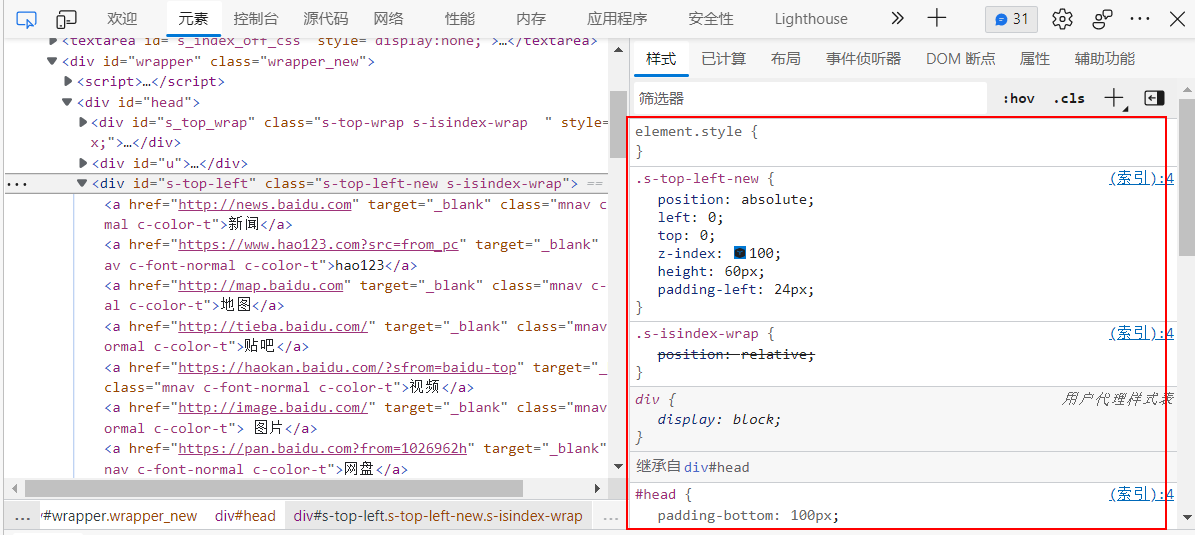Select div#head in the breadcrumb
The height and width of the screenshot is (535, 1195).
(245, 516)
